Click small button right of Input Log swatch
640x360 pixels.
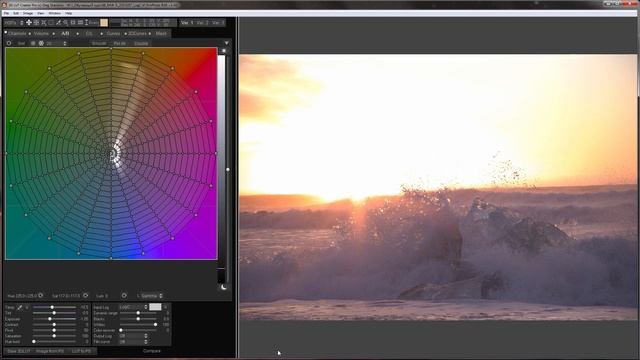coord(165,307)
